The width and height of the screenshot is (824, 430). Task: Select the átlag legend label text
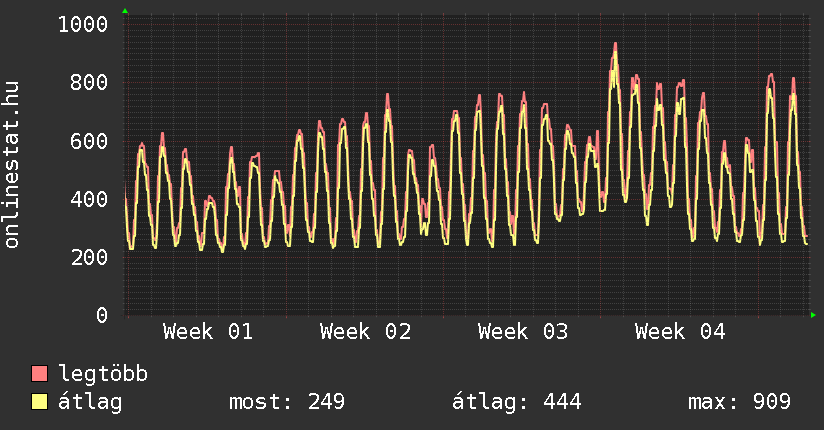90,402
